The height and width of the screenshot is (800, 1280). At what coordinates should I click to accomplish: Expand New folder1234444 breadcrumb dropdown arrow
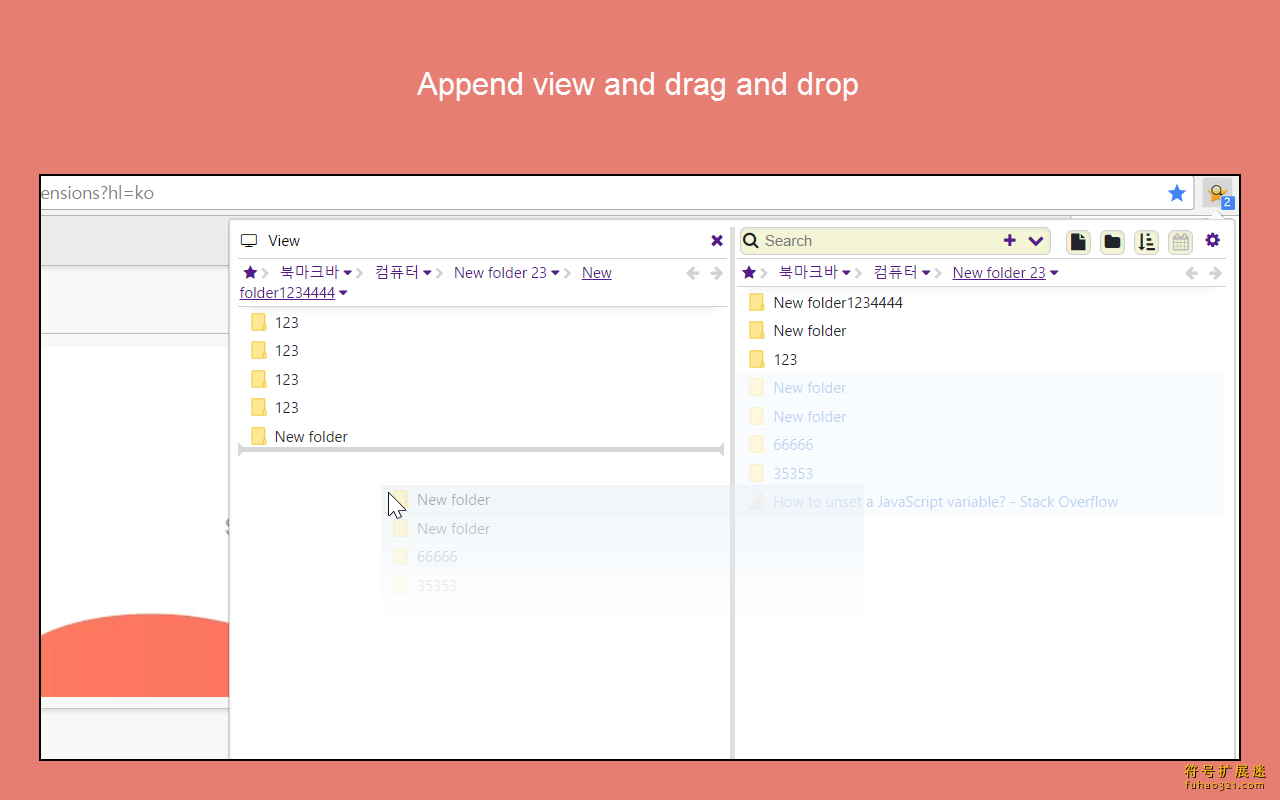tap(343, 293)
